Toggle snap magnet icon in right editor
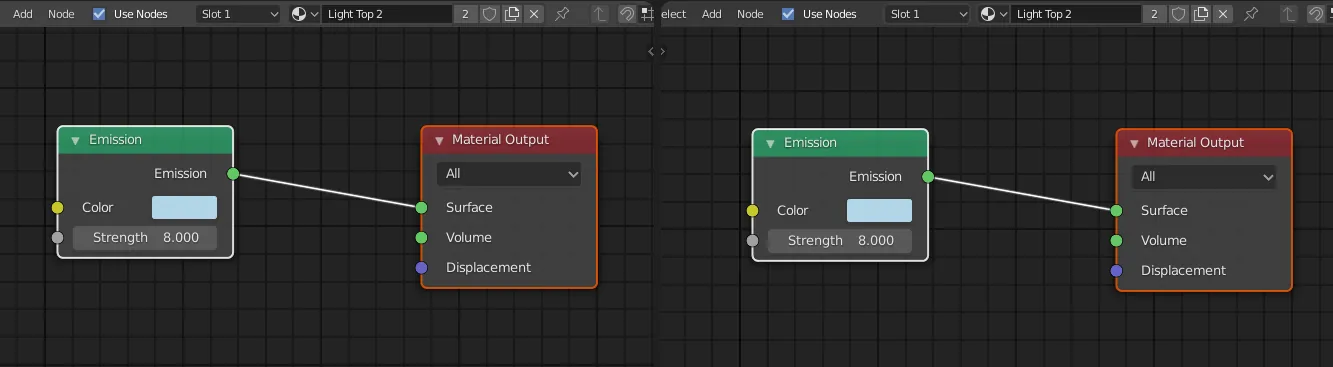Image resolution: width=1333 pixels, height=367 pixels. click(1316, 14)
